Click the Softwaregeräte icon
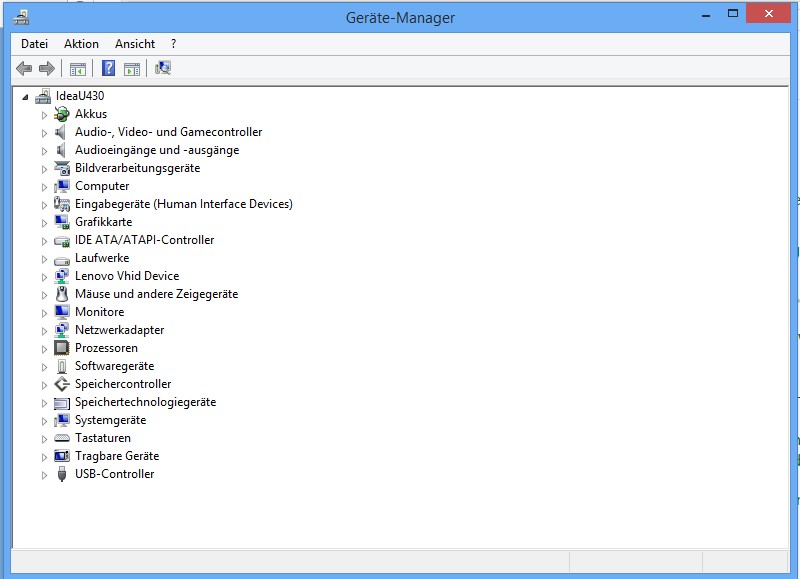Image resolution: width=800 pixels, height=579 pixels. click(62, 366)
